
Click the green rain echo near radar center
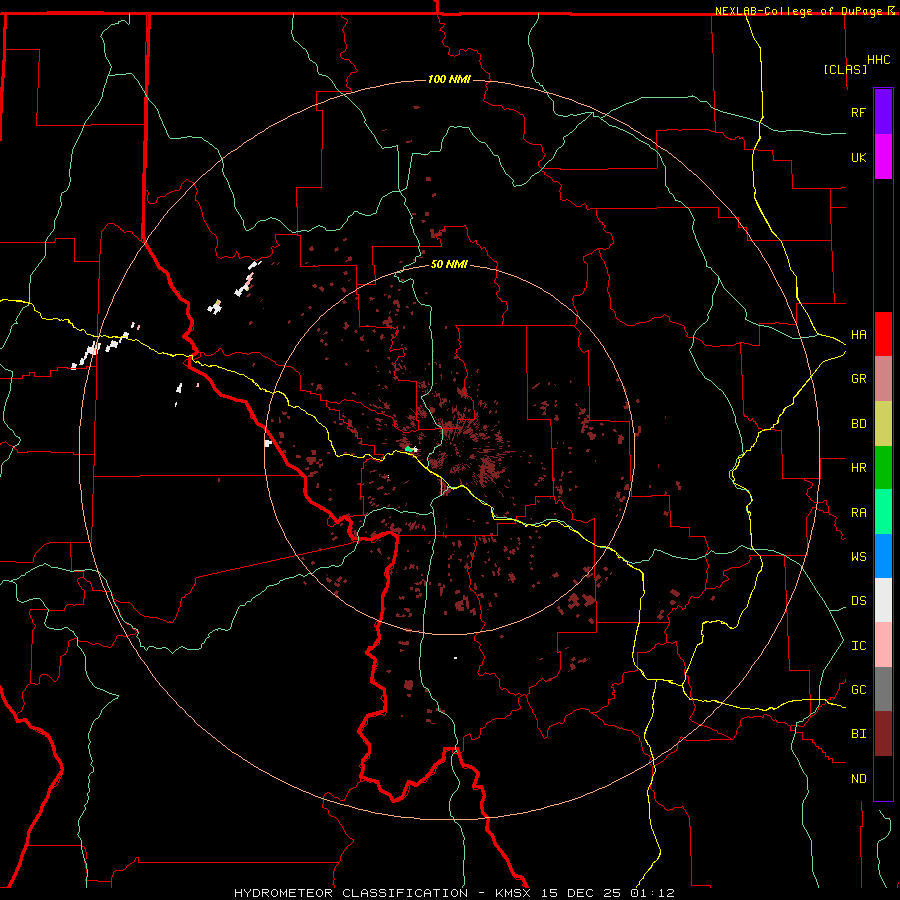pyautogui.click(x=408, y=449)
